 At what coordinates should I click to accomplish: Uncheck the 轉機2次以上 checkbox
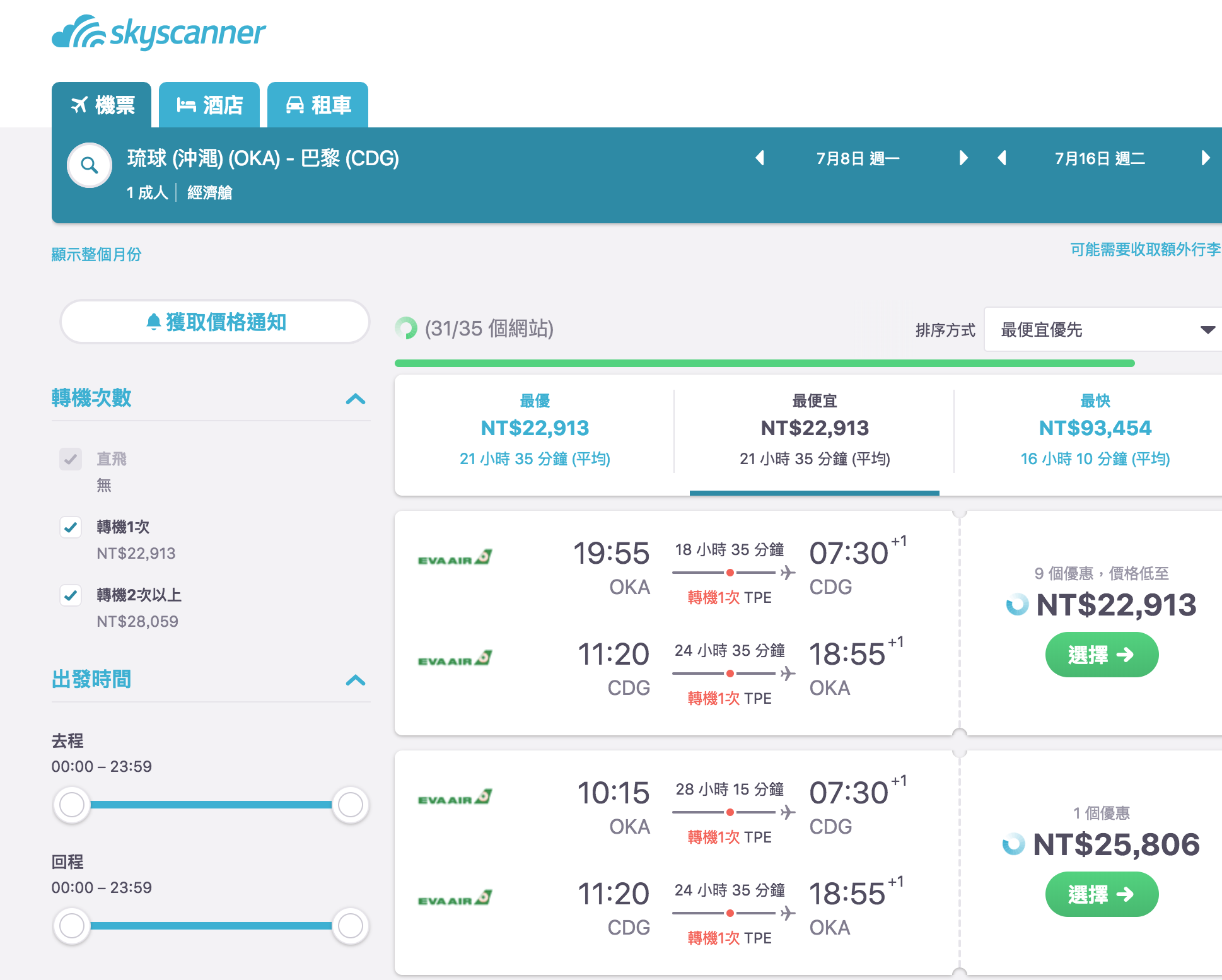(x=71, y=595)
